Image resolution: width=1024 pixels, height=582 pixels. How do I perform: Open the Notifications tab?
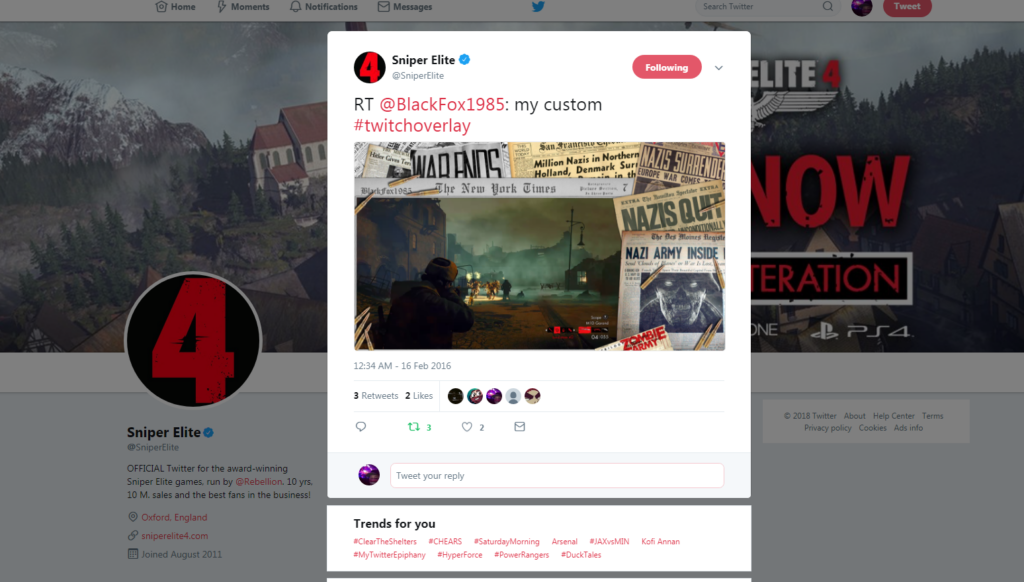tap(324, 7)
